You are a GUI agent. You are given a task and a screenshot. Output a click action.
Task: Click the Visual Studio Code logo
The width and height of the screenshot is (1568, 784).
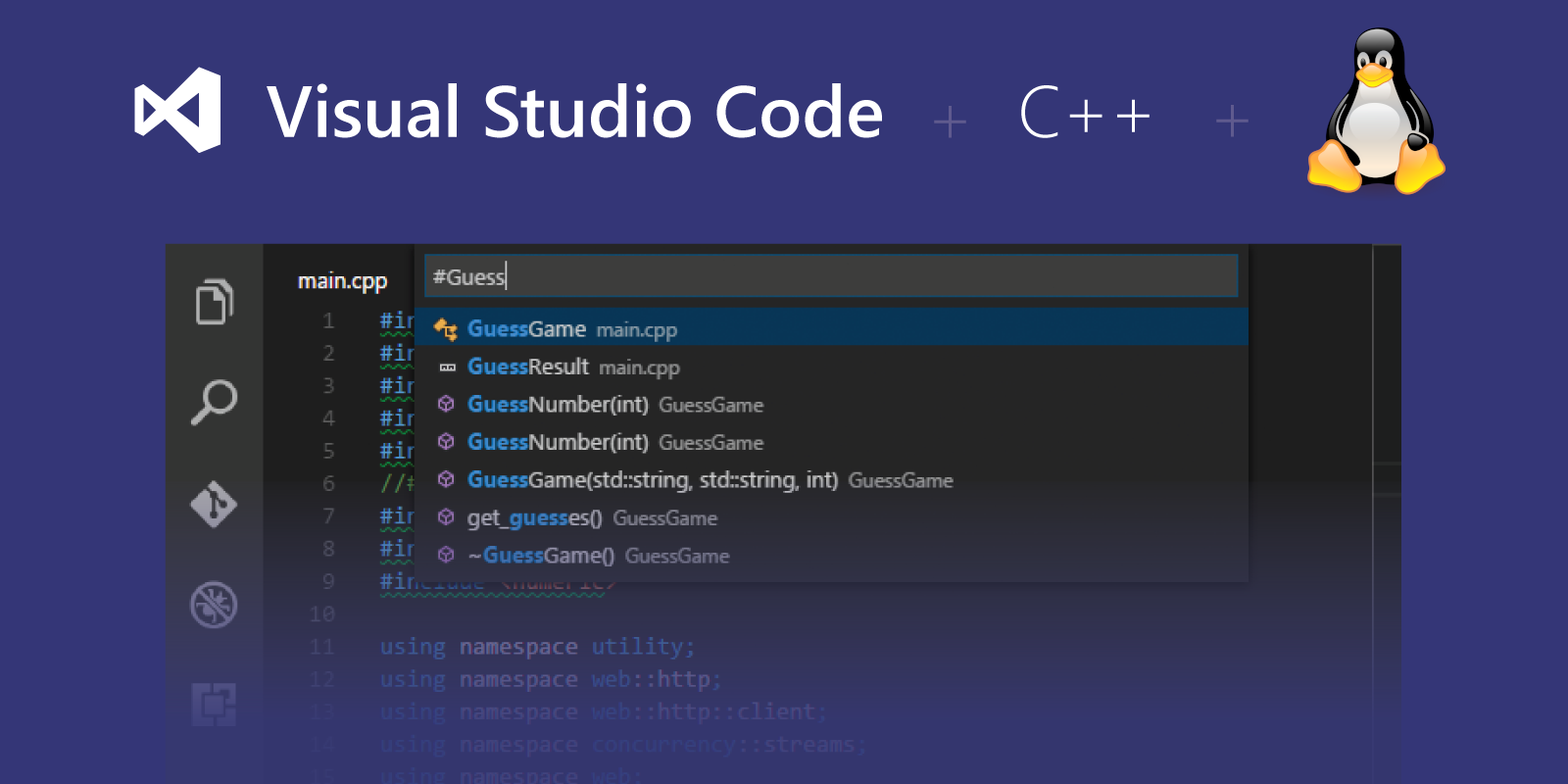click(177, 110)
